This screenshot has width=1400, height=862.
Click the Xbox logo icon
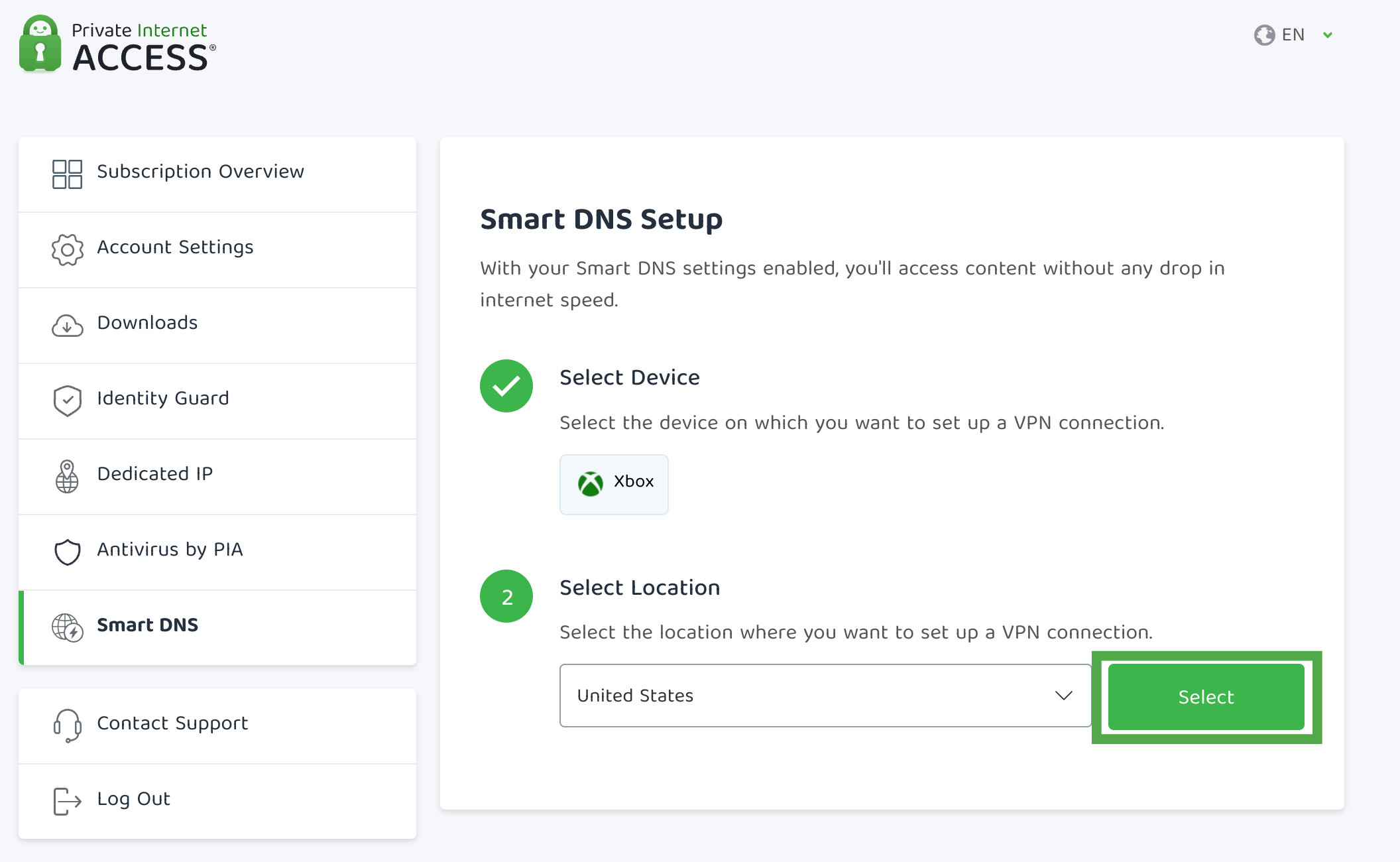[x=590, y=483]
